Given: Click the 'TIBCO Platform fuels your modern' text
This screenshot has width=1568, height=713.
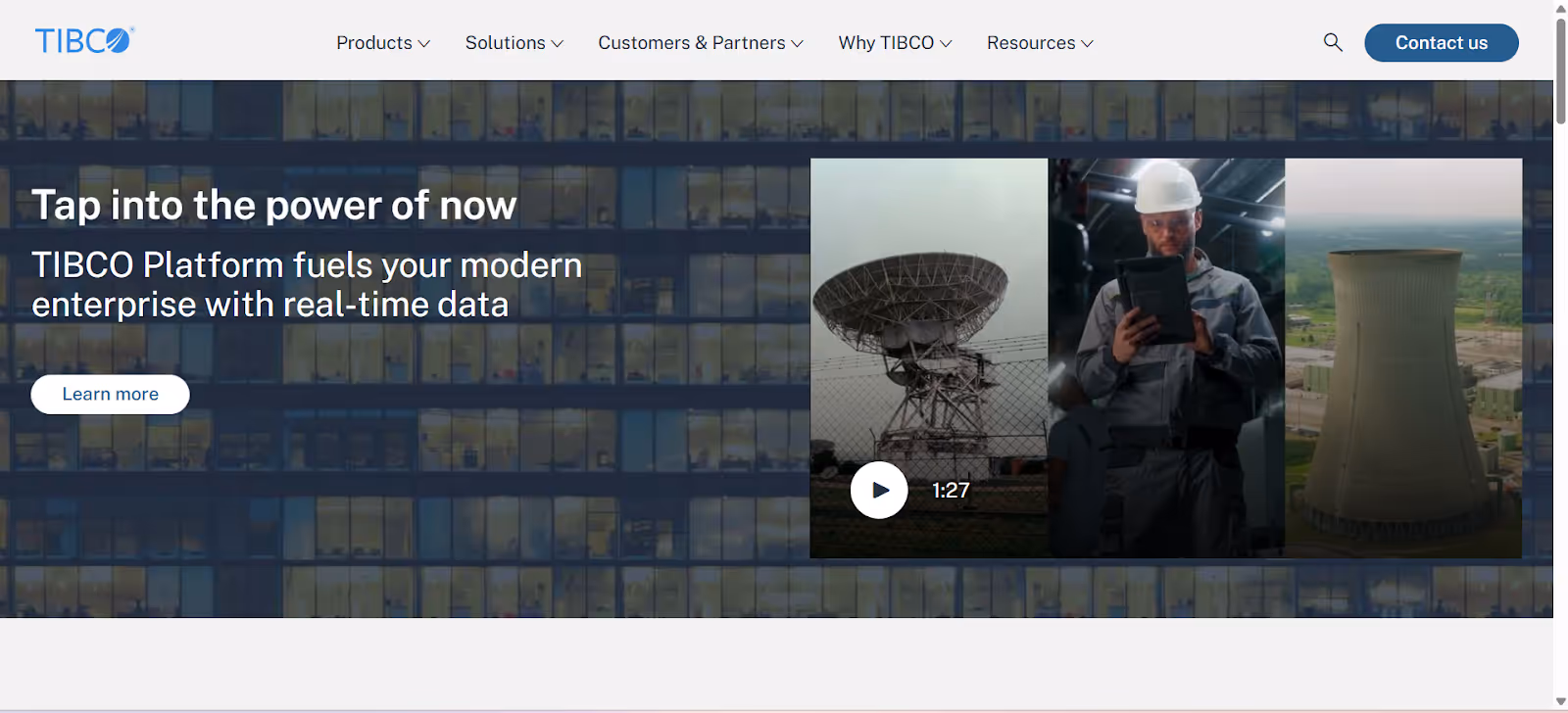Looking at the screenshot, I should [307, 265].
